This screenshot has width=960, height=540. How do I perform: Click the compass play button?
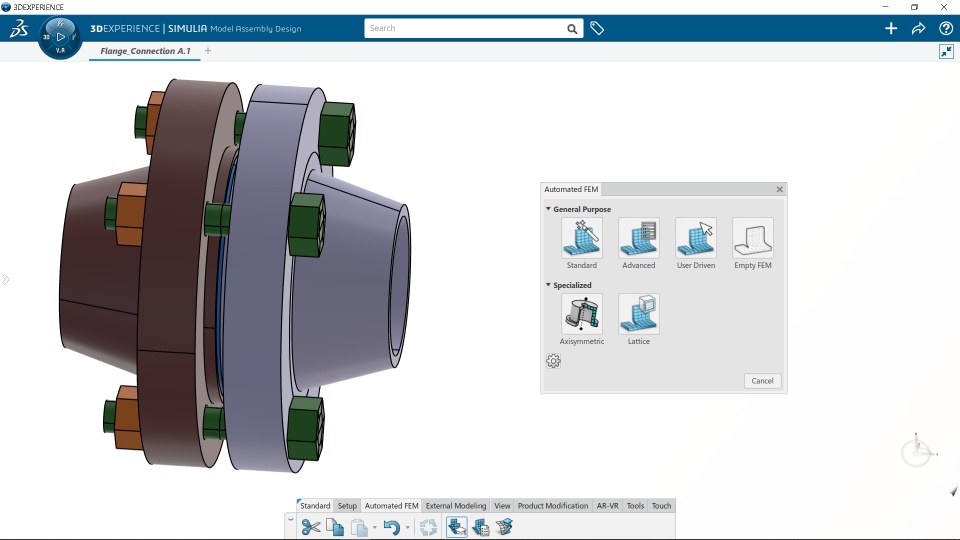click(60, 37)
